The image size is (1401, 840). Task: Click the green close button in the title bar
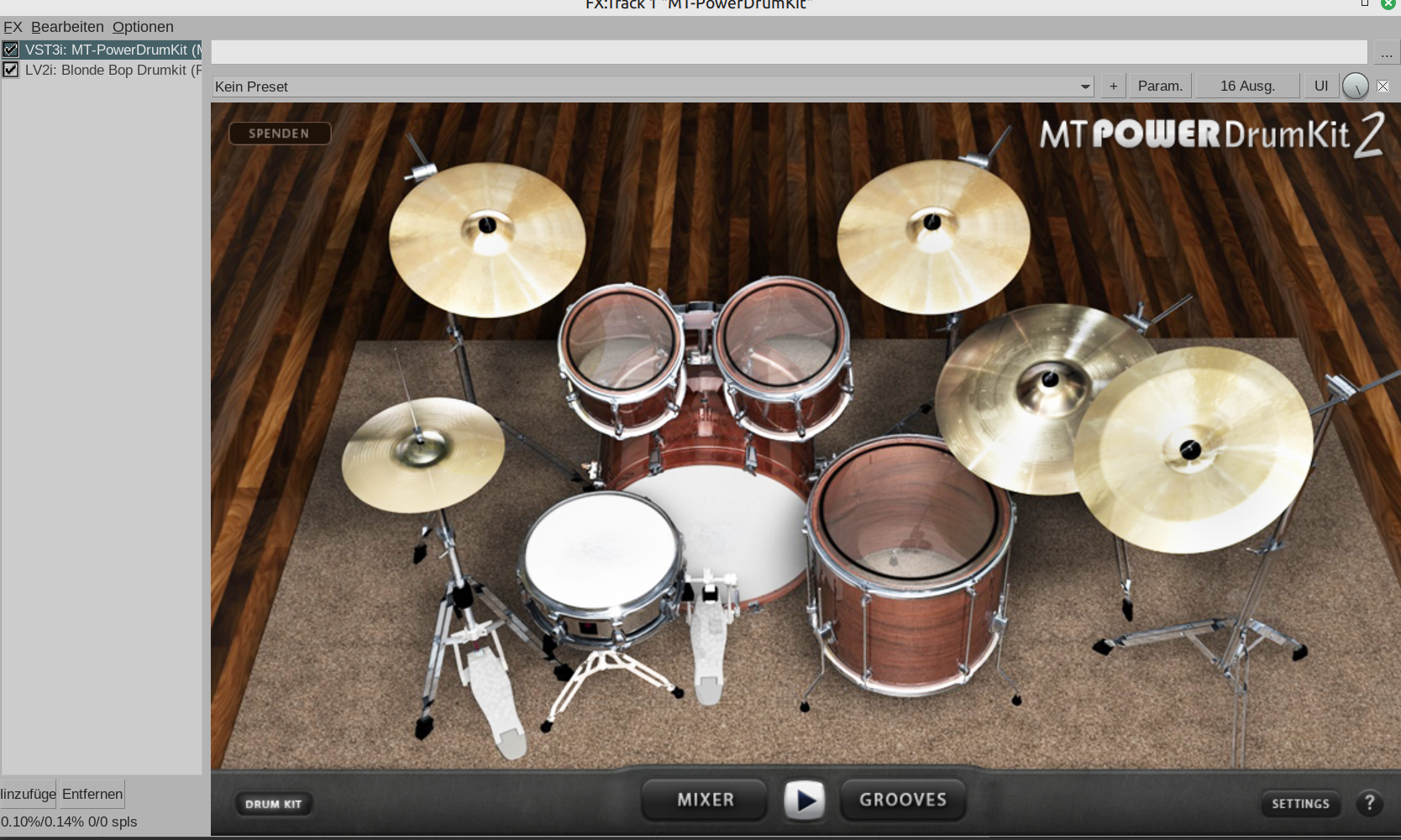pyautogui.click(x=1388, y=4)
